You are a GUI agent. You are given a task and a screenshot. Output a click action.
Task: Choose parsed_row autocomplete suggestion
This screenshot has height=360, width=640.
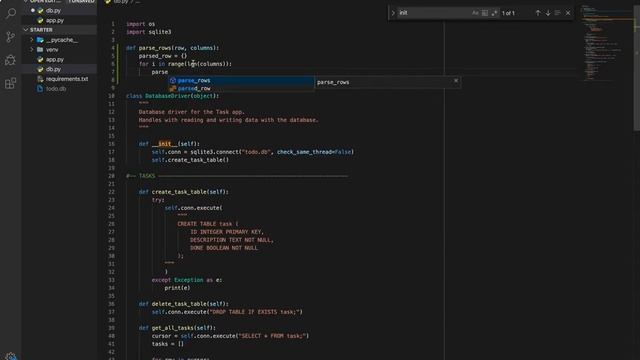[x=242, y=88]
